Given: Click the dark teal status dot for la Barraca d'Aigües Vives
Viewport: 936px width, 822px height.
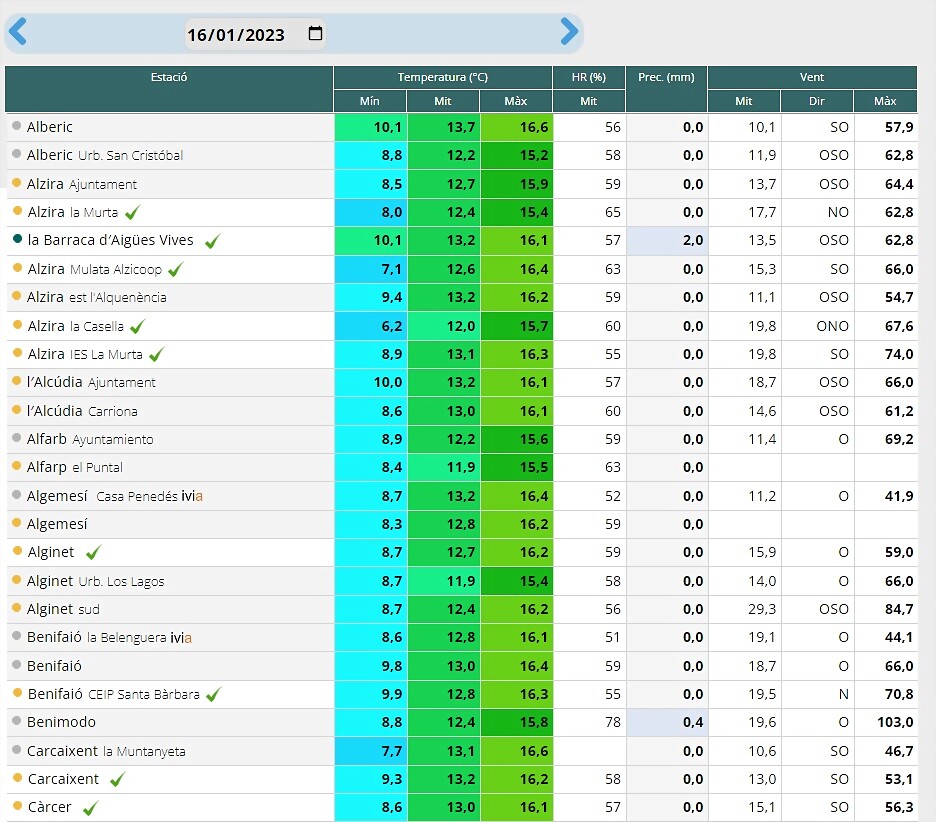Looking at the screenshot, I should click(17, 239).
